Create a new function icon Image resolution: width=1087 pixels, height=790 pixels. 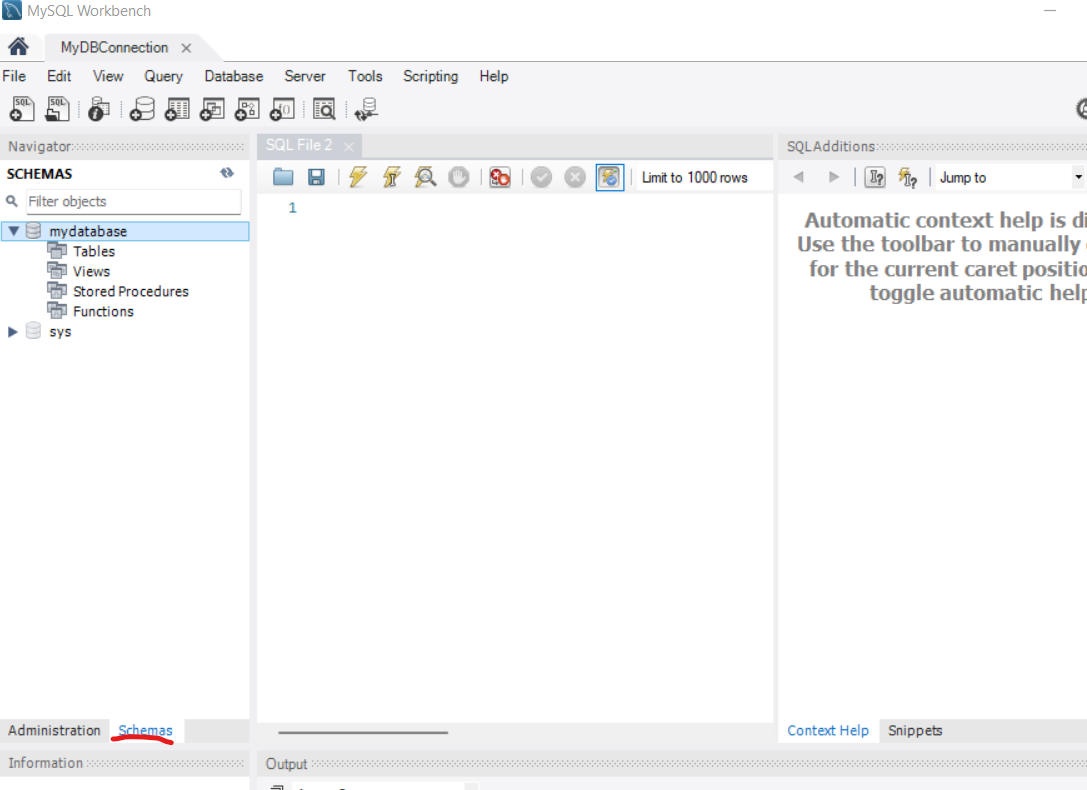click(x=282, y=109)
